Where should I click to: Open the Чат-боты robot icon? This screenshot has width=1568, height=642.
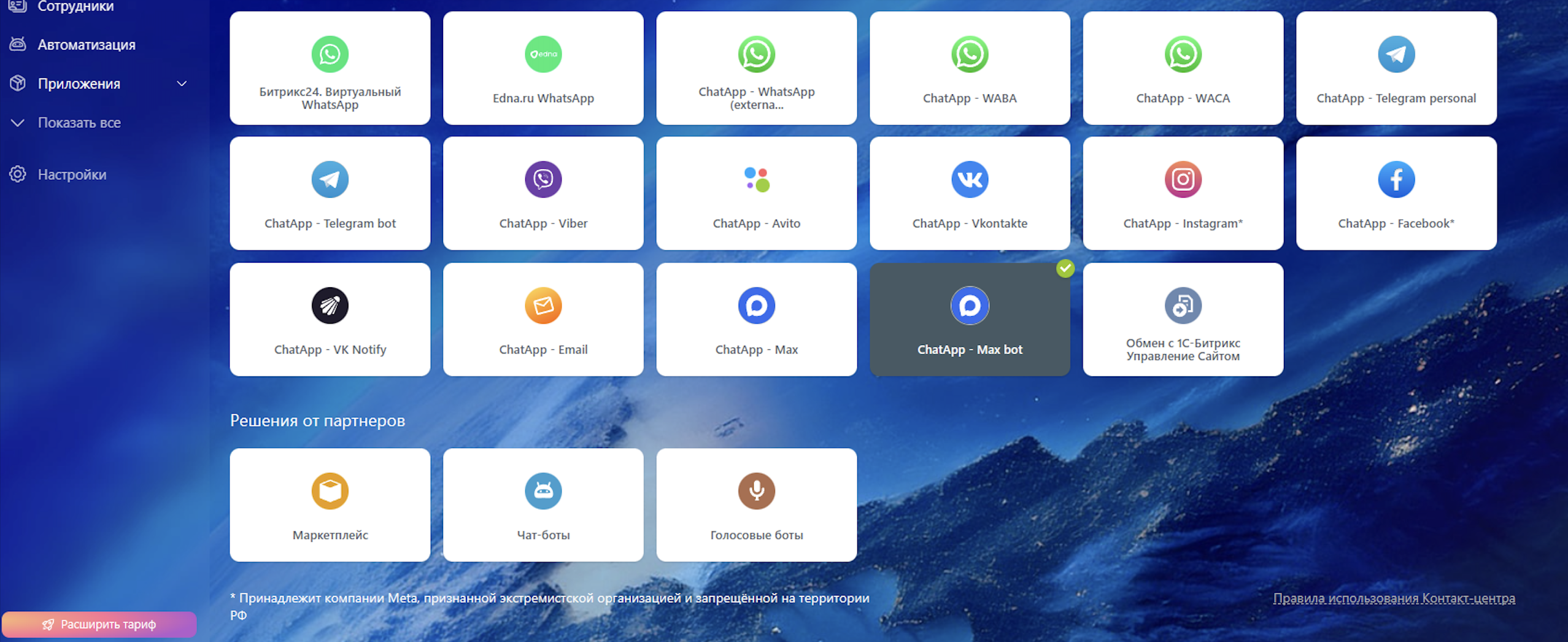tap(543, 491)
